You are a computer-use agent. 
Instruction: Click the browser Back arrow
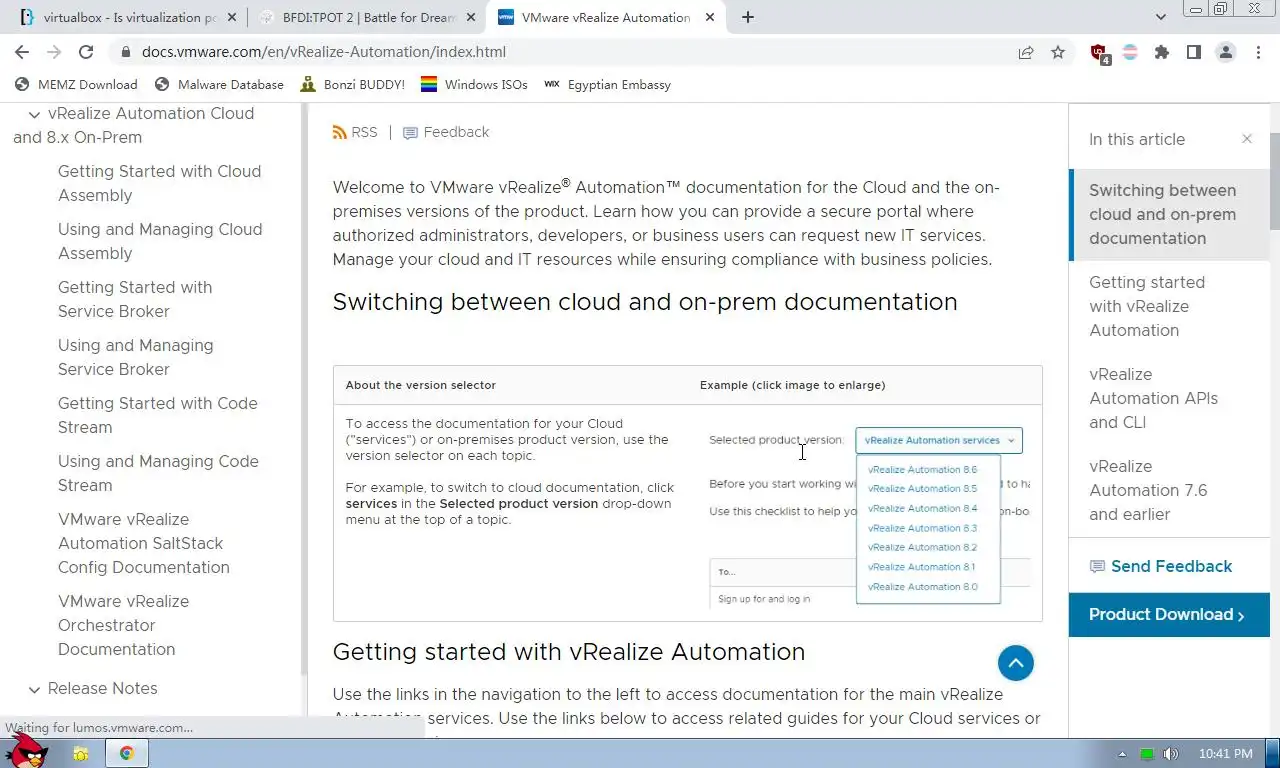pos(22,52)
